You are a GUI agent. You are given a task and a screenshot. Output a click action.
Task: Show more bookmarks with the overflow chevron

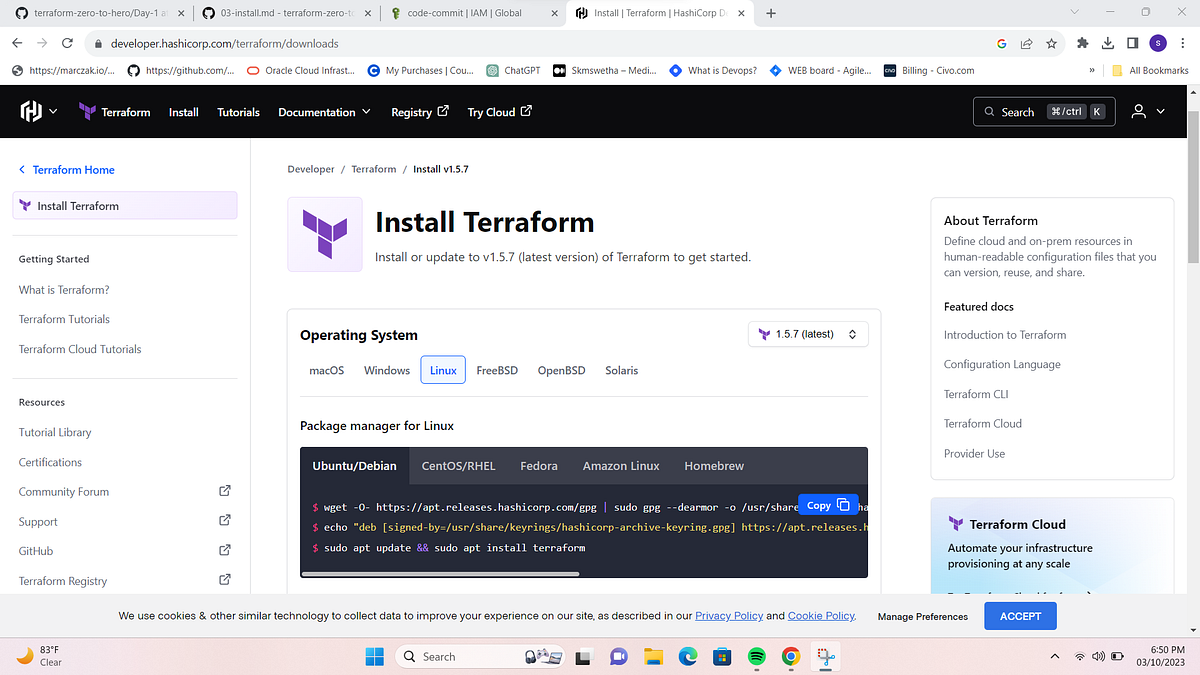[x=1092, y=71]
